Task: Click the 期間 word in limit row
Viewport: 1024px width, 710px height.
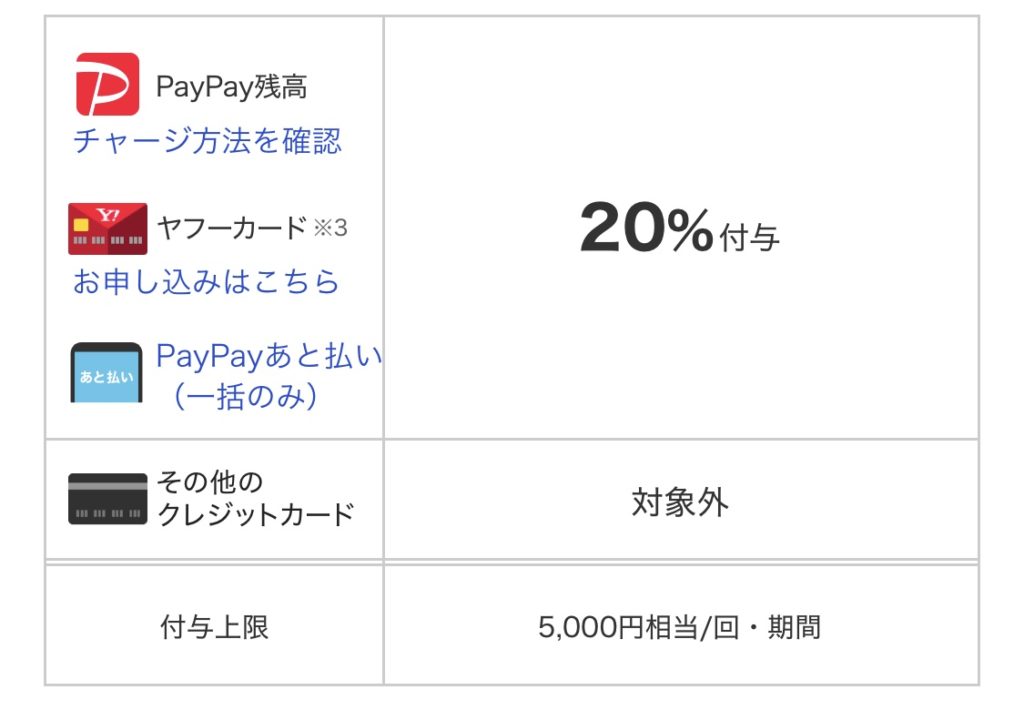Action: 793,627
